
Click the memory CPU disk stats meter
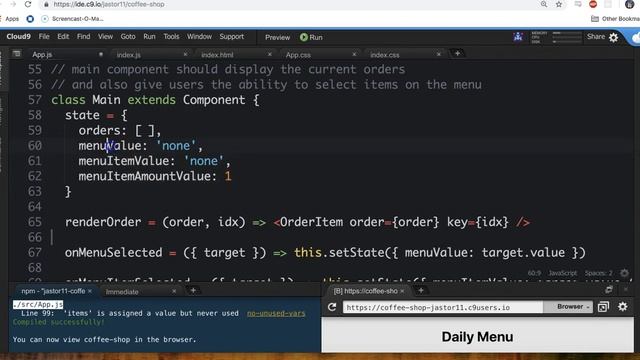coord(556,37)
